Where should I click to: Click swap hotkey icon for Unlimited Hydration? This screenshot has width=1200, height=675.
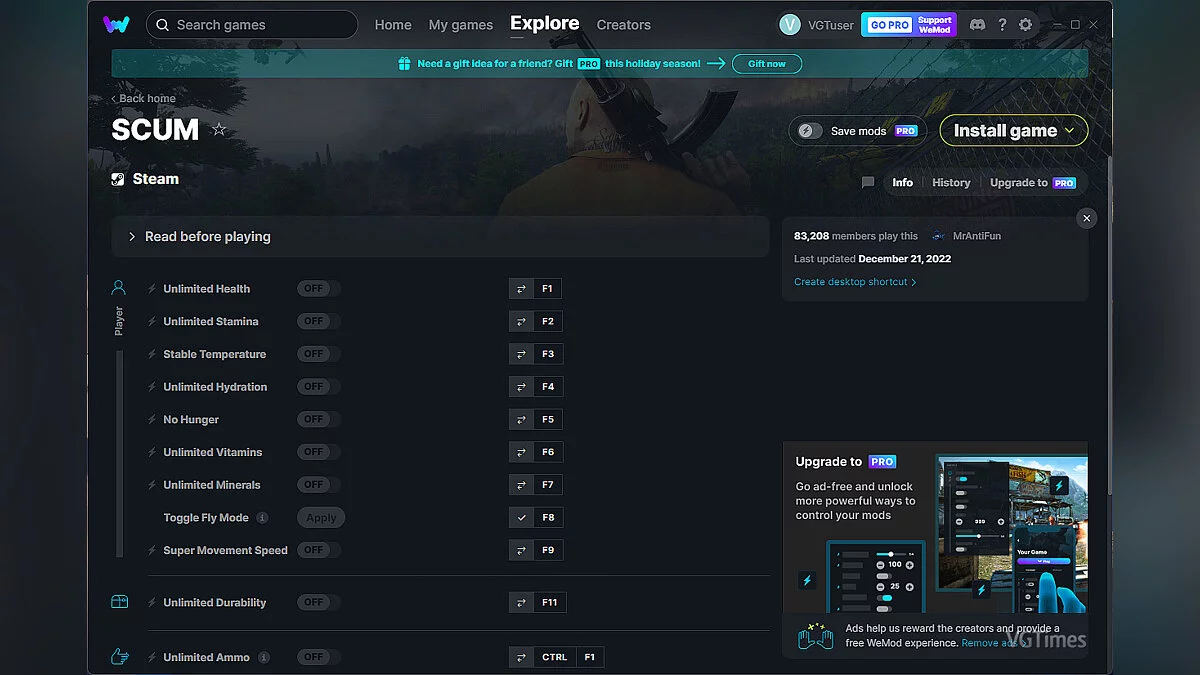(521, 387)
